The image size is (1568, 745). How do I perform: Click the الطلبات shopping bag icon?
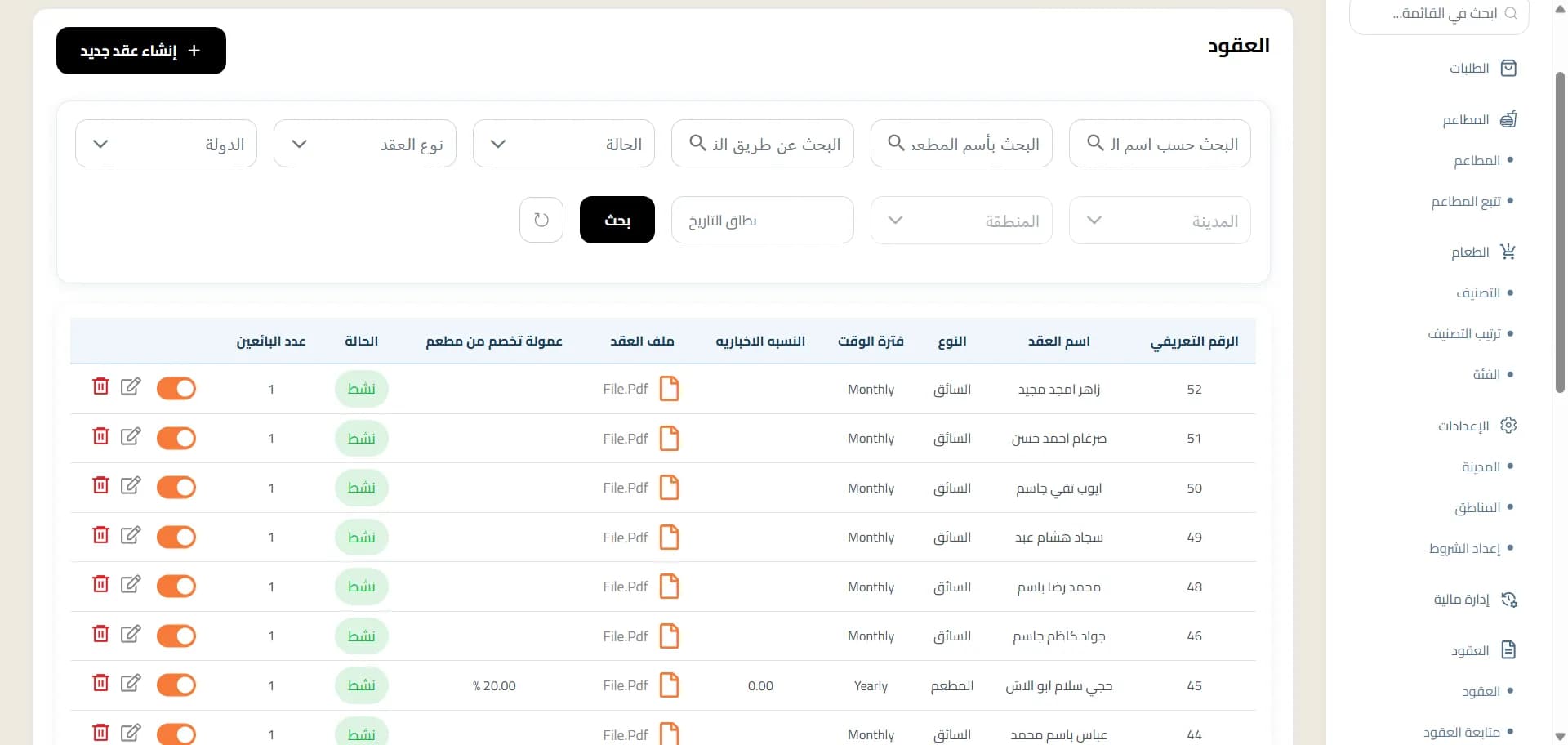point(1509,68)
